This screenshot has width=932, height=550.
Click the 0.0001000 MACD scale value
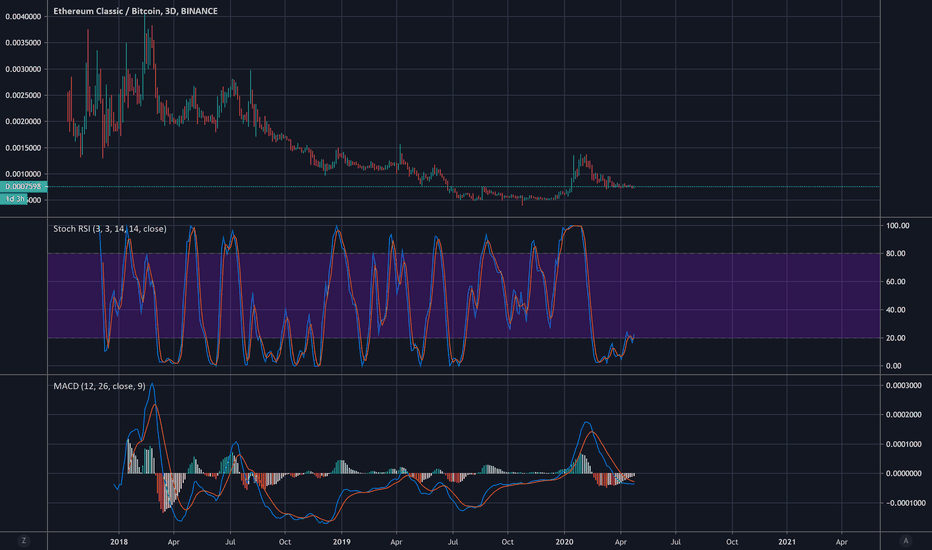pos(903,444)
